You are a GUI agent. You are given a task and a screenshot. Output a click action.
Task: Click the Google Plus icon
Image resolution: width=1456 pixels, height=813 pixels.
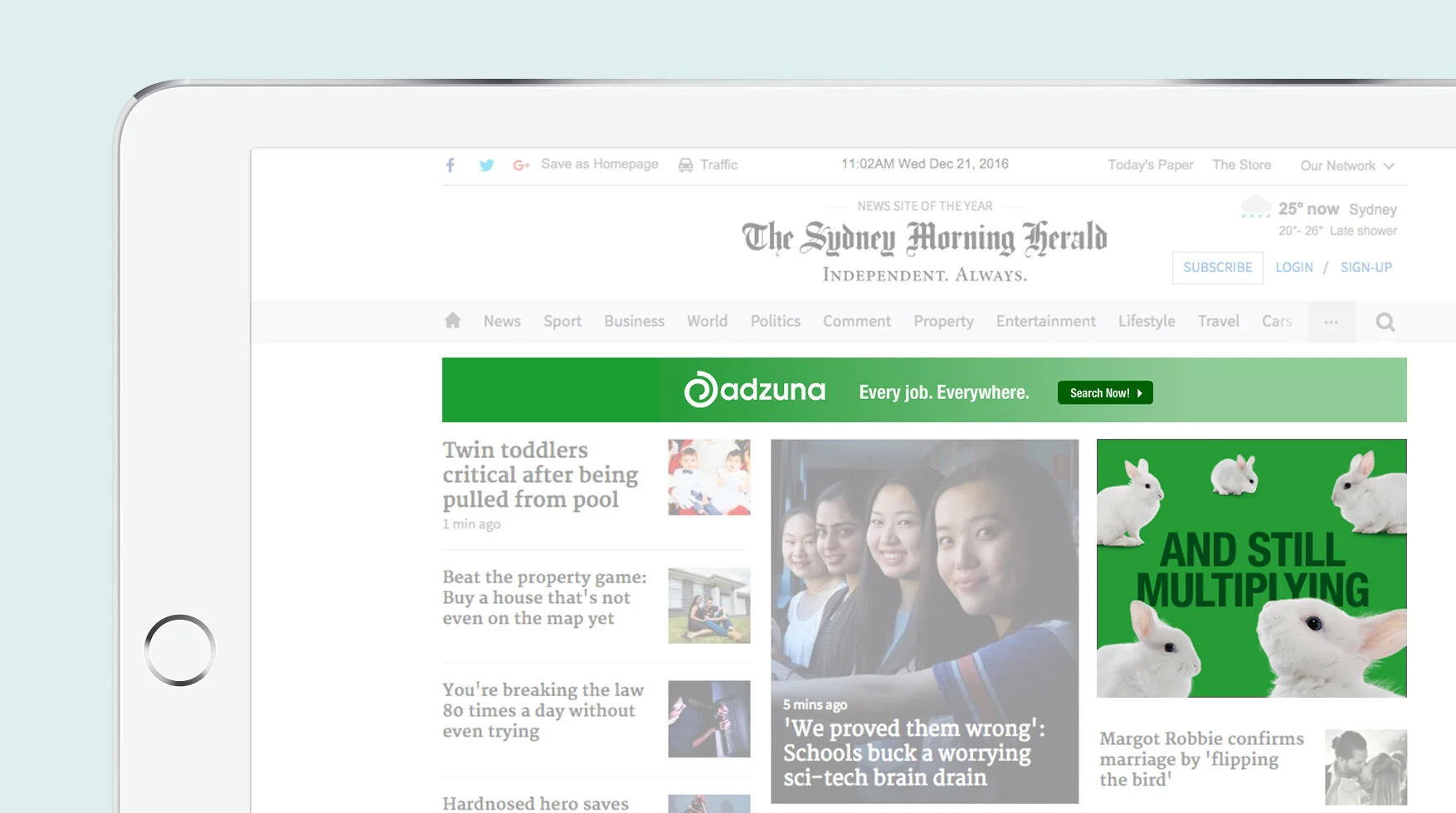point(521,165)
